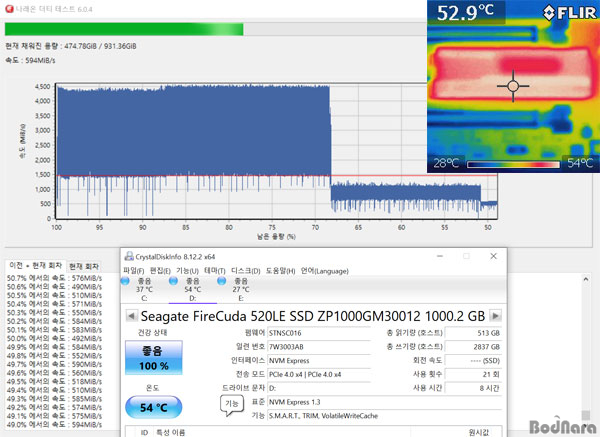
Task: Click the features field S.M.A.R.T., TRIM
Action: point(384,416)
